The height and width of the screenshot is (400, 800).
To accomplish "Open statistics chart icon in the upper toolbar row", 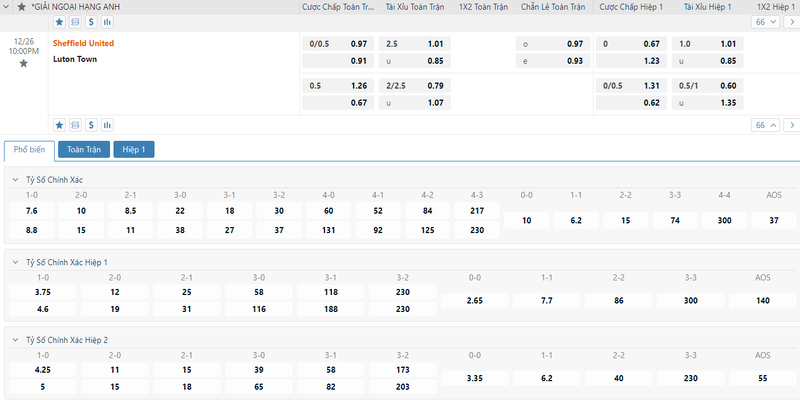I will pos(107,22).
